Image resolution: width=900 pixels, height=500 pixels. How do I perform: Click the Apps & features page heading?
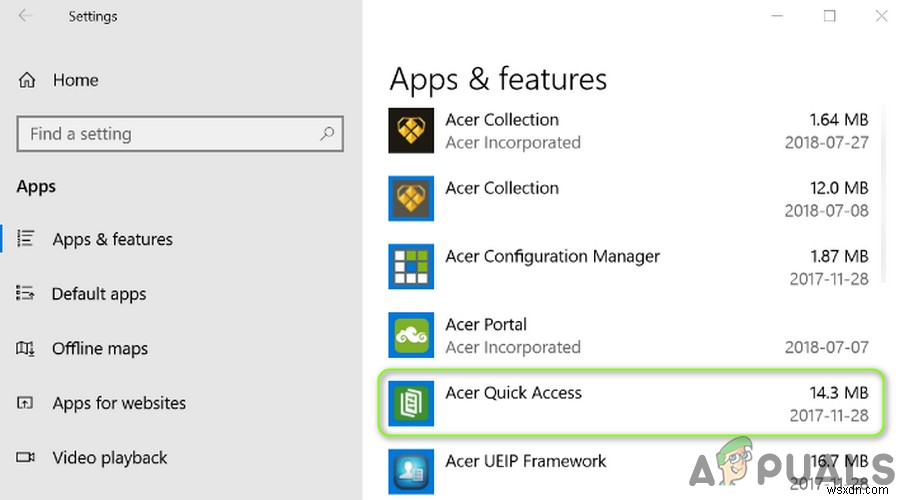498,79
